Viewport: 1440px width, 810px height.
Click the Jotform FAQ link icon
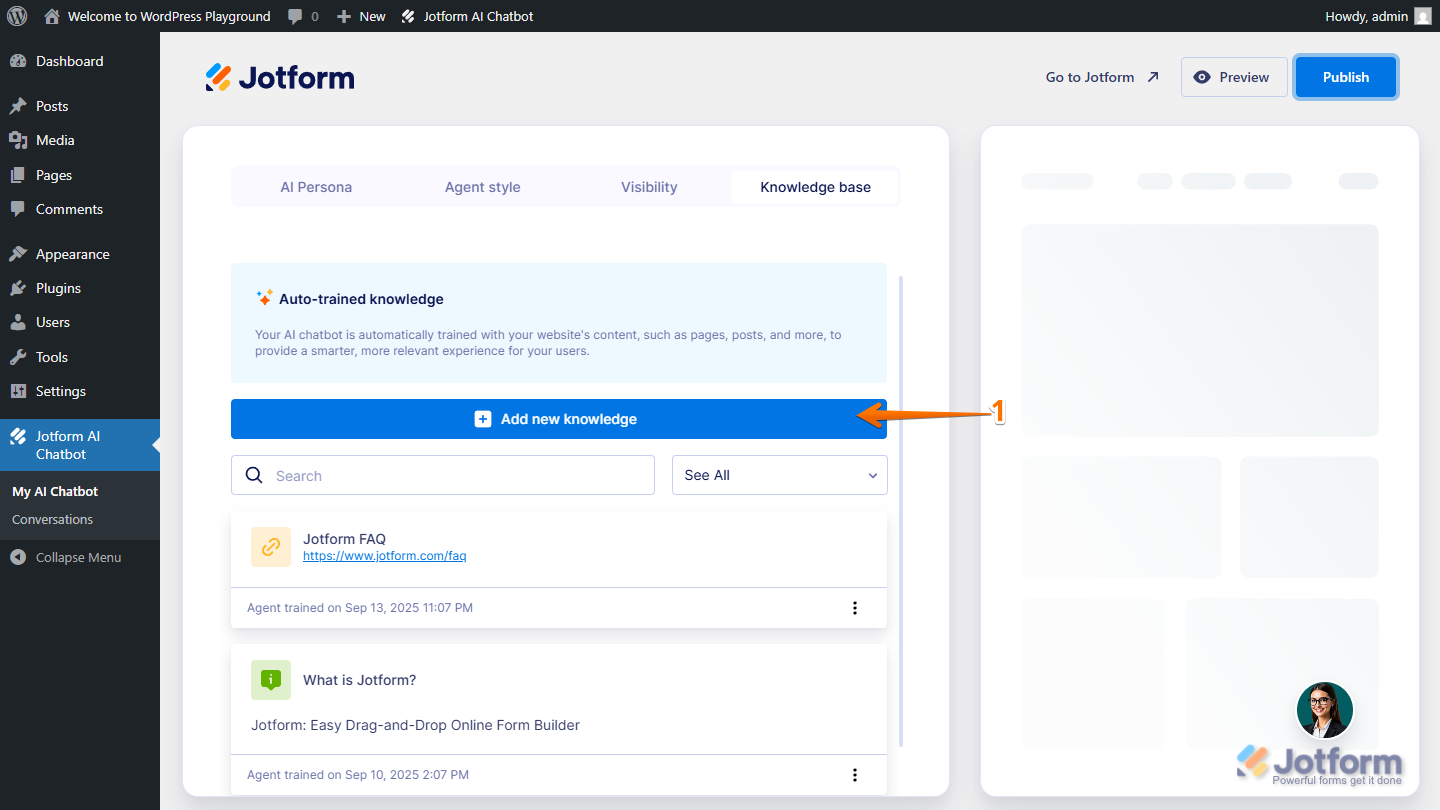point(271,547)
